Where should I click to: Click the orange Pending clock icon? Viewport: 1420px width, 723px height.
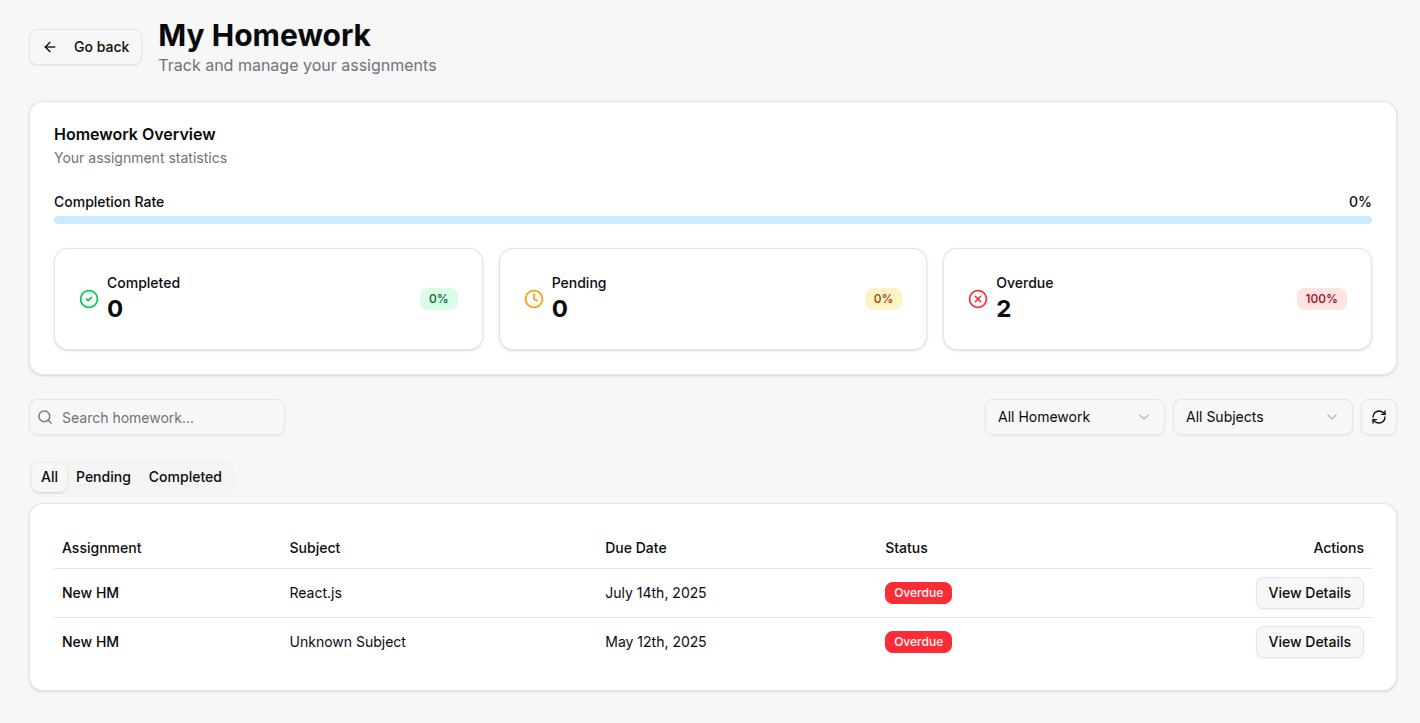(x=534, y=299)
